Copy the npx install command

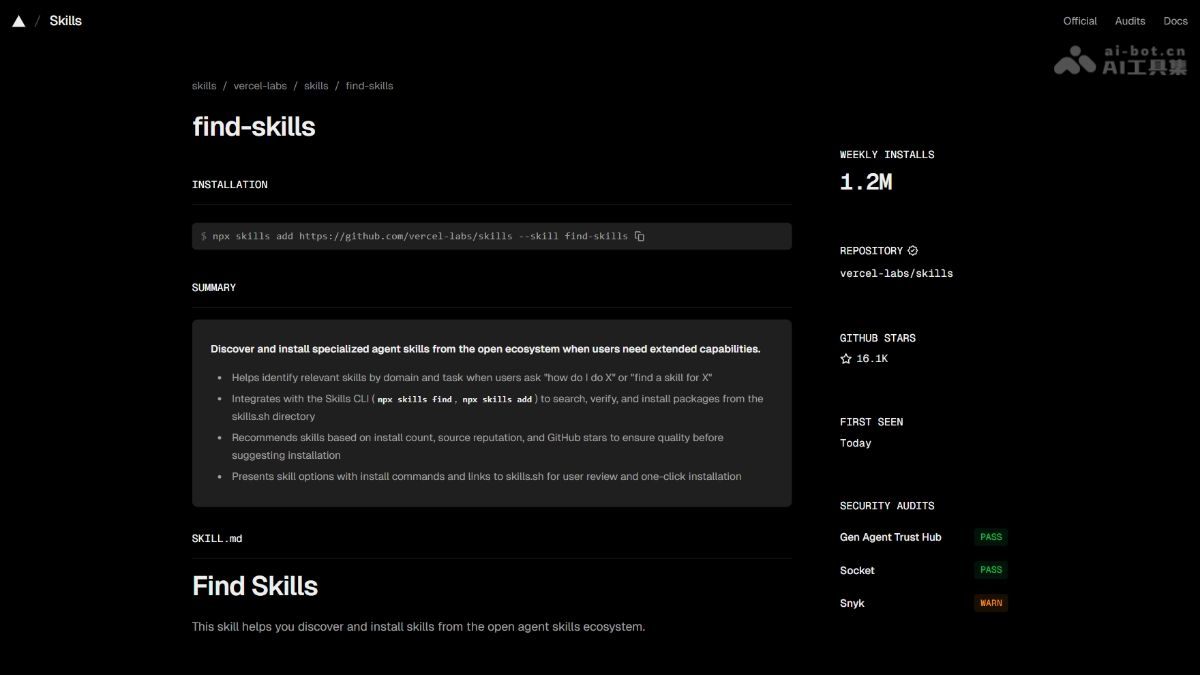point(640,236)
